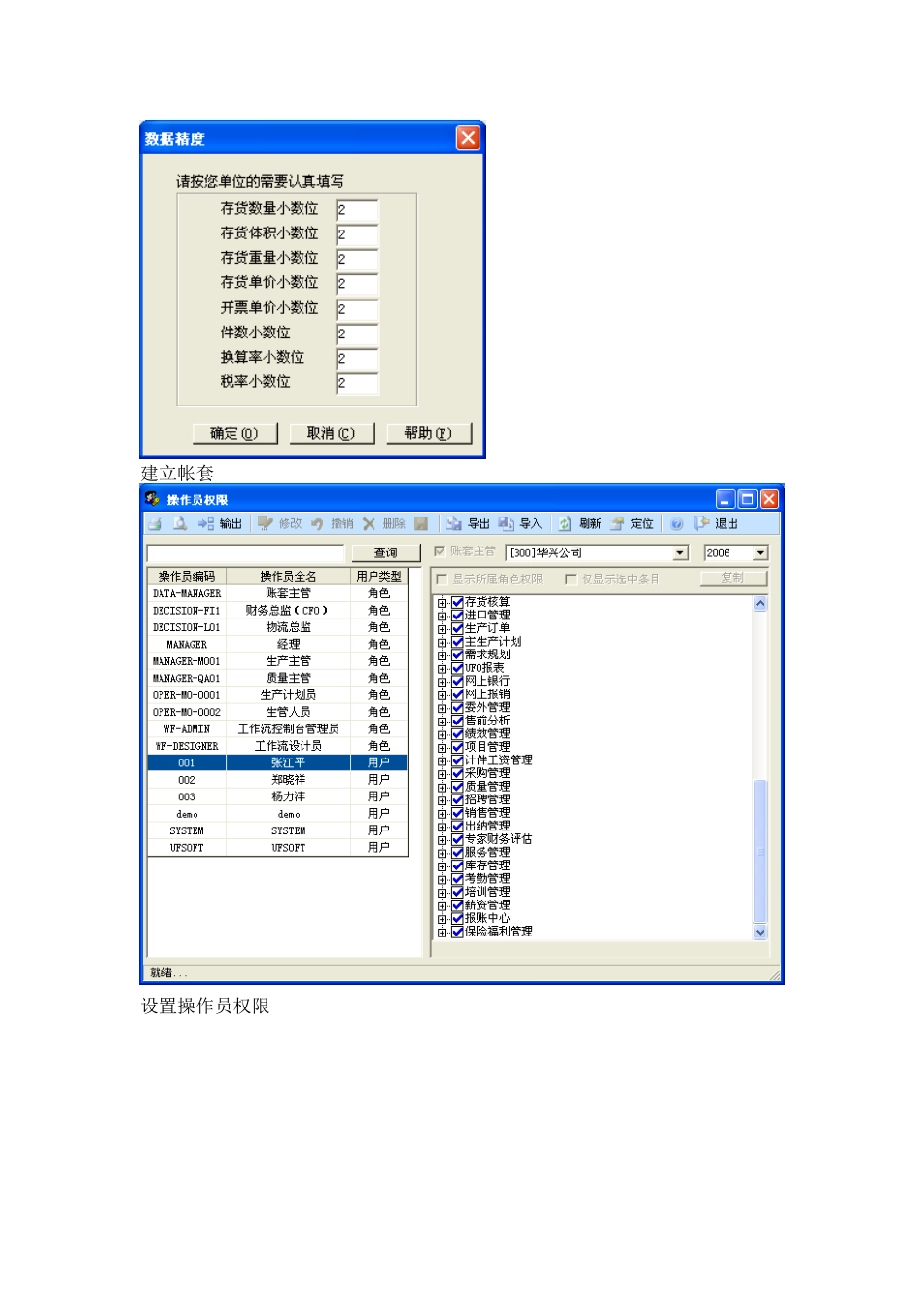Screen dimensions: 924x1307
Task: Uncheck the 进口管理 permission checkbox
Action: (457, 616)
